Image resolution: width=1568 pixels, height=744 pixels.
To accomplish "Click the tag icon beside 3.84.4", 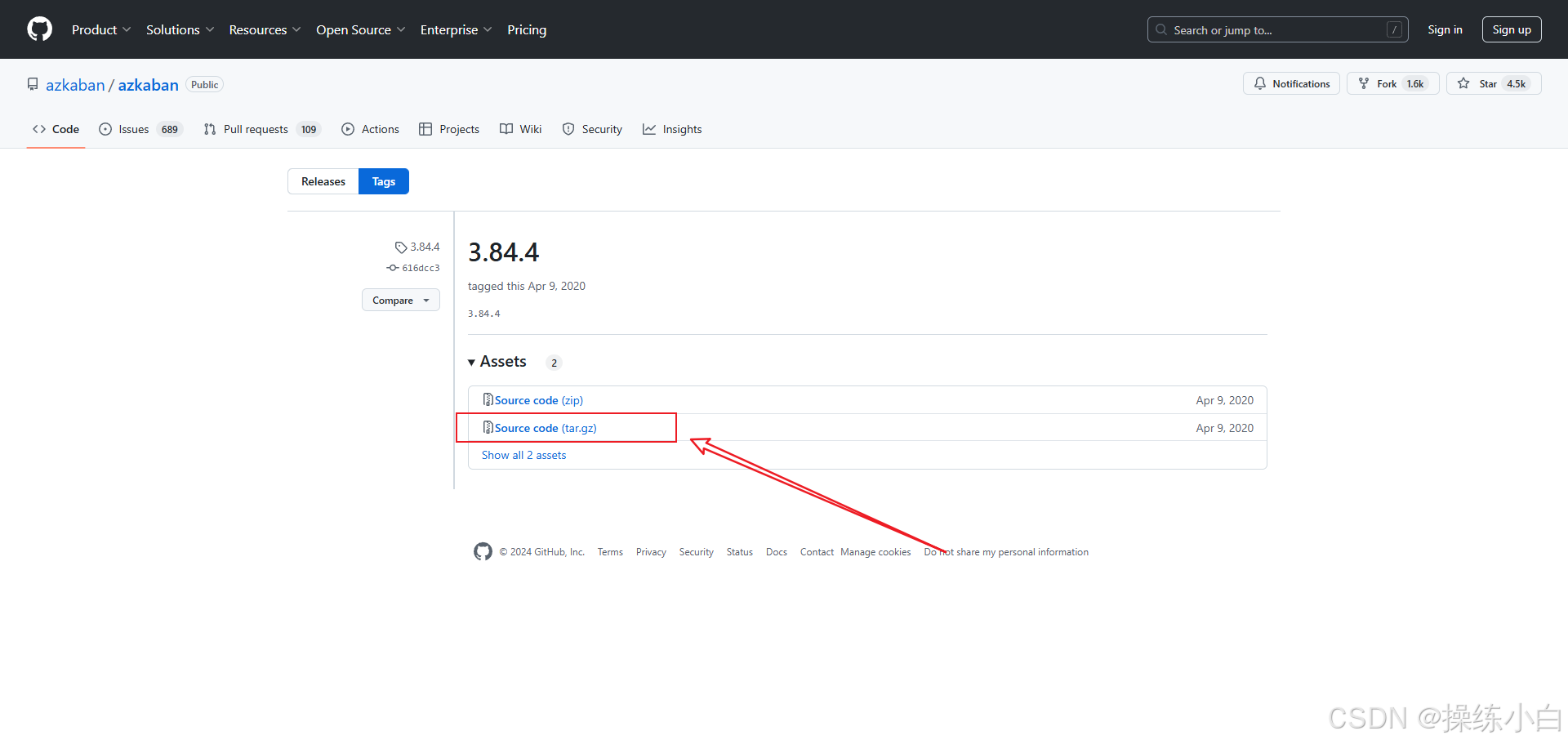I will point(401,247).
